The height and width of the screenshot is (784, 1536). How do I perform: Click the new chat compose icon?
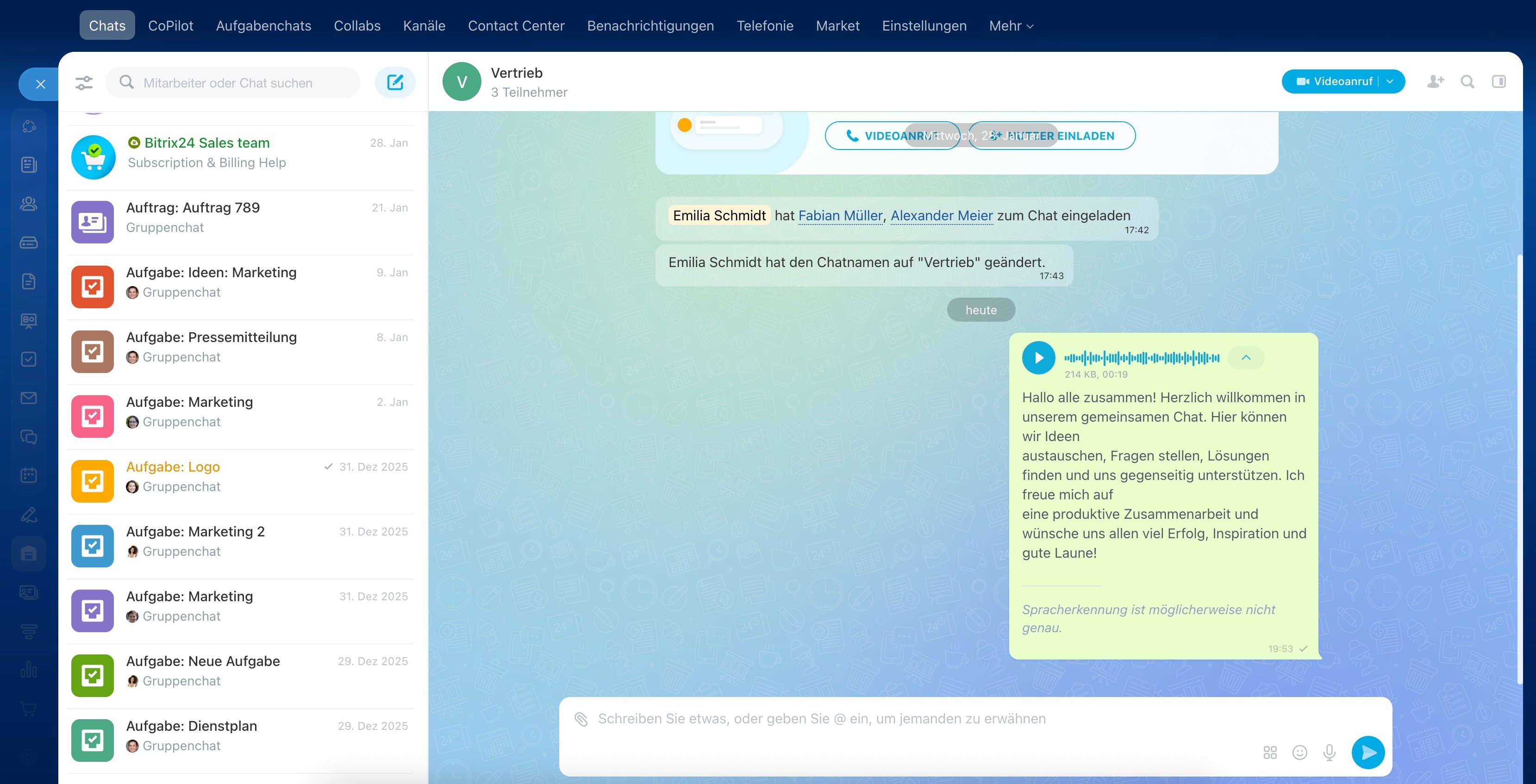395,82
